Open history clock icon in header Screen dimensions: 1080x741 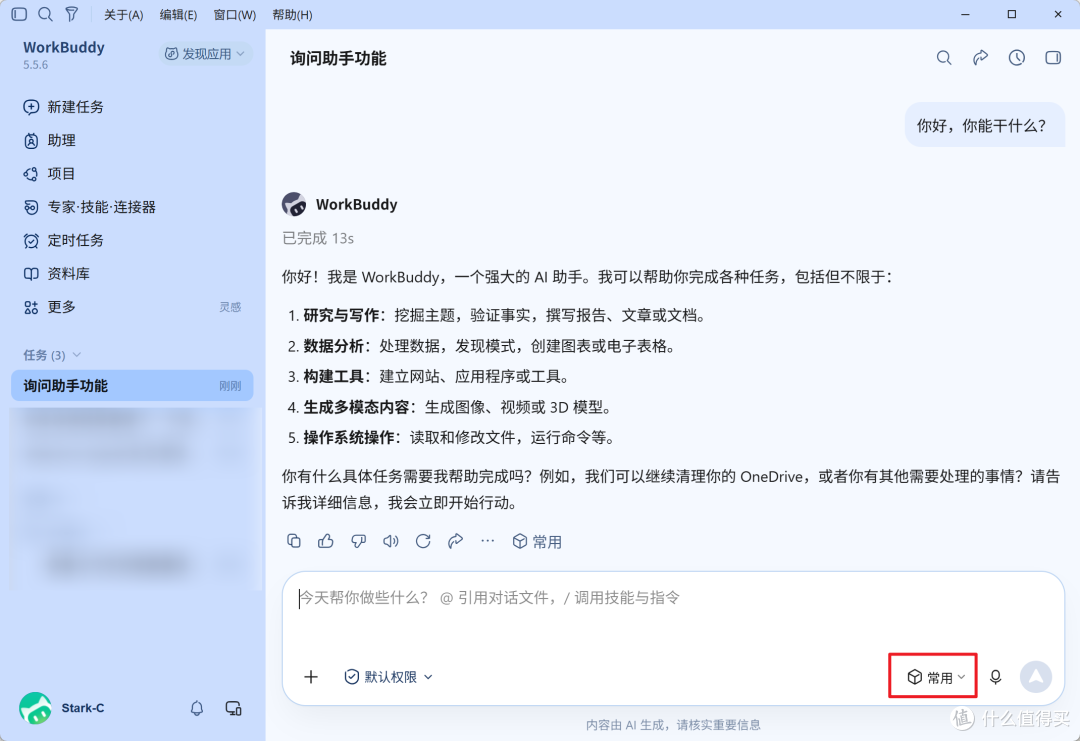click(1017, 58)
